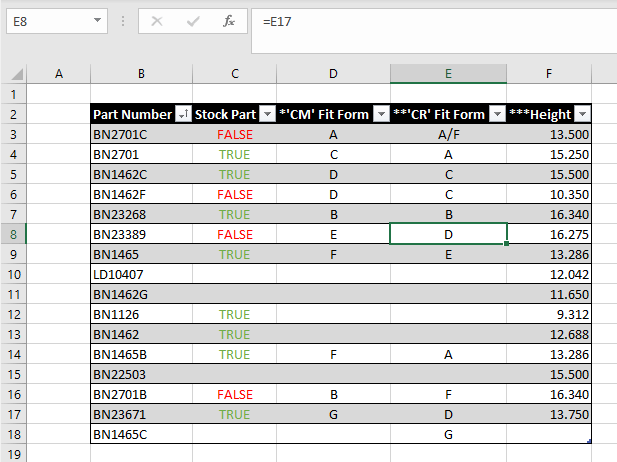Click cell BN1462C

[141, 174]
